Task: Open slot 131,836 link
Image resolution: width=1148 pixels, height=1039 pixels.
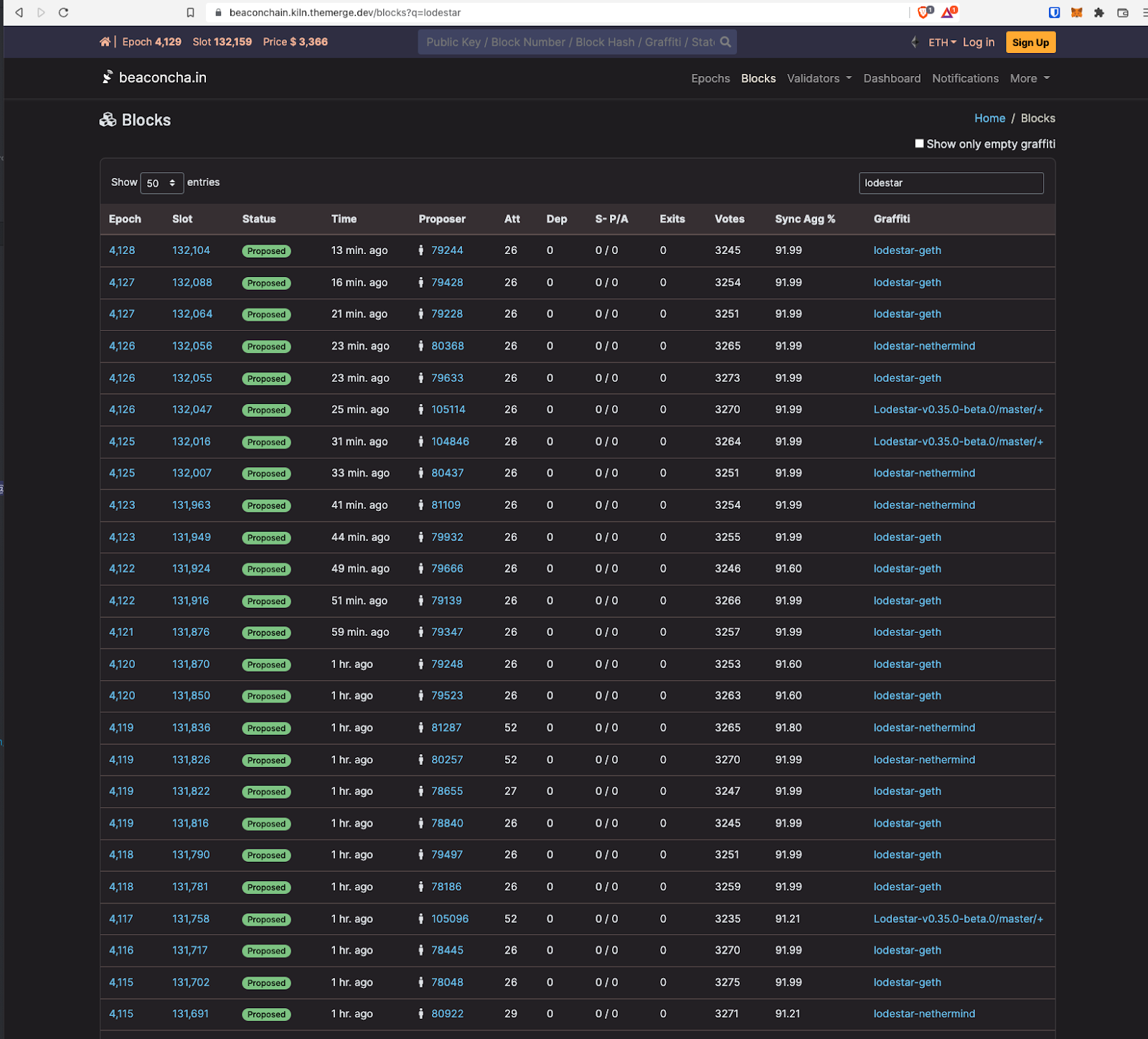Action: coord(192,728)
